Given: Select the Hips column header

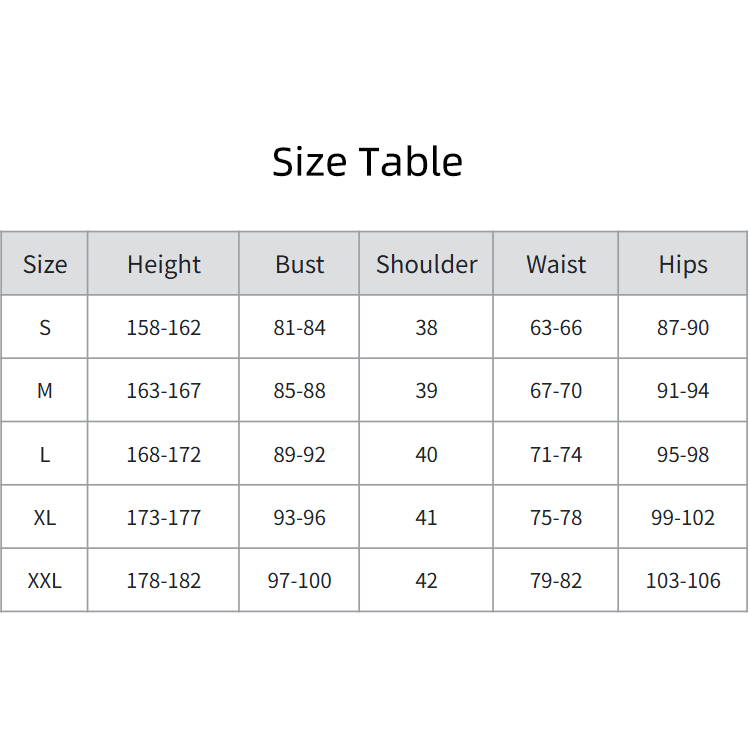Looking at the screenshot, I should pyautogui.click(x=683, y=265).
